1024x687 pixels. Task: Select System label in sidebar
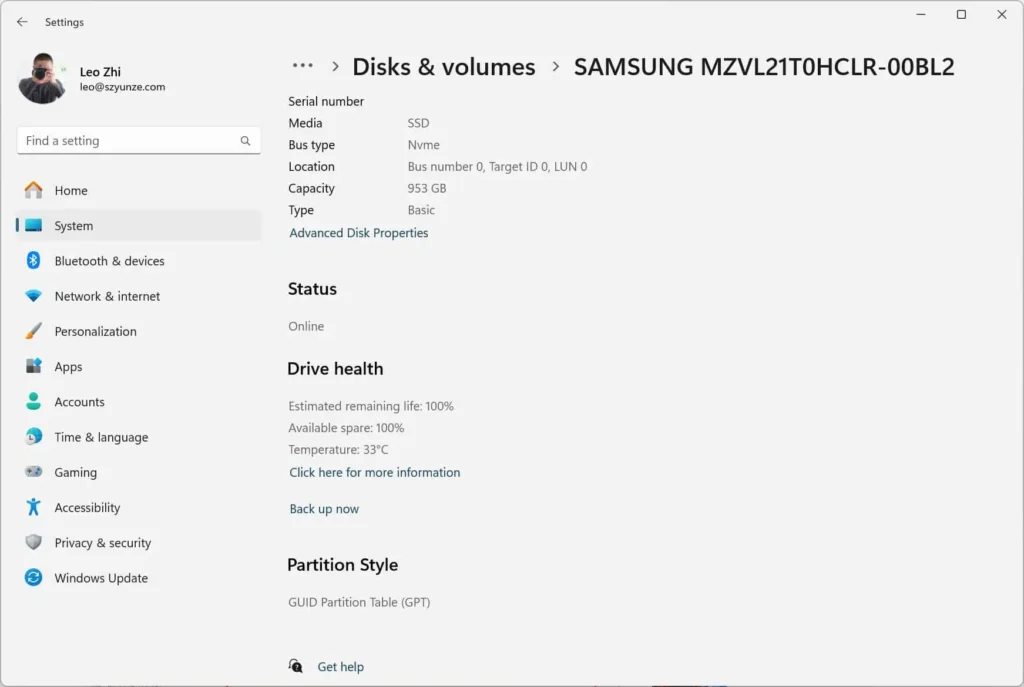[x=73, y=226]
